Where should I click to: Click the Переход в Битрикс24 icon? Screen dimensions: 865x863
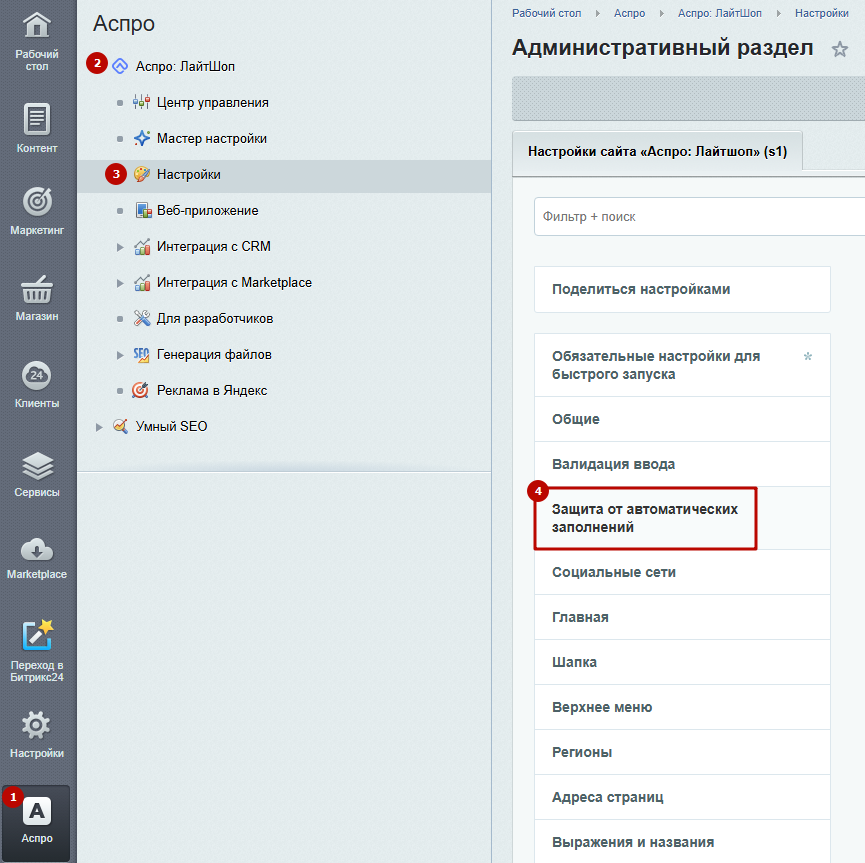tap(37, 635)
